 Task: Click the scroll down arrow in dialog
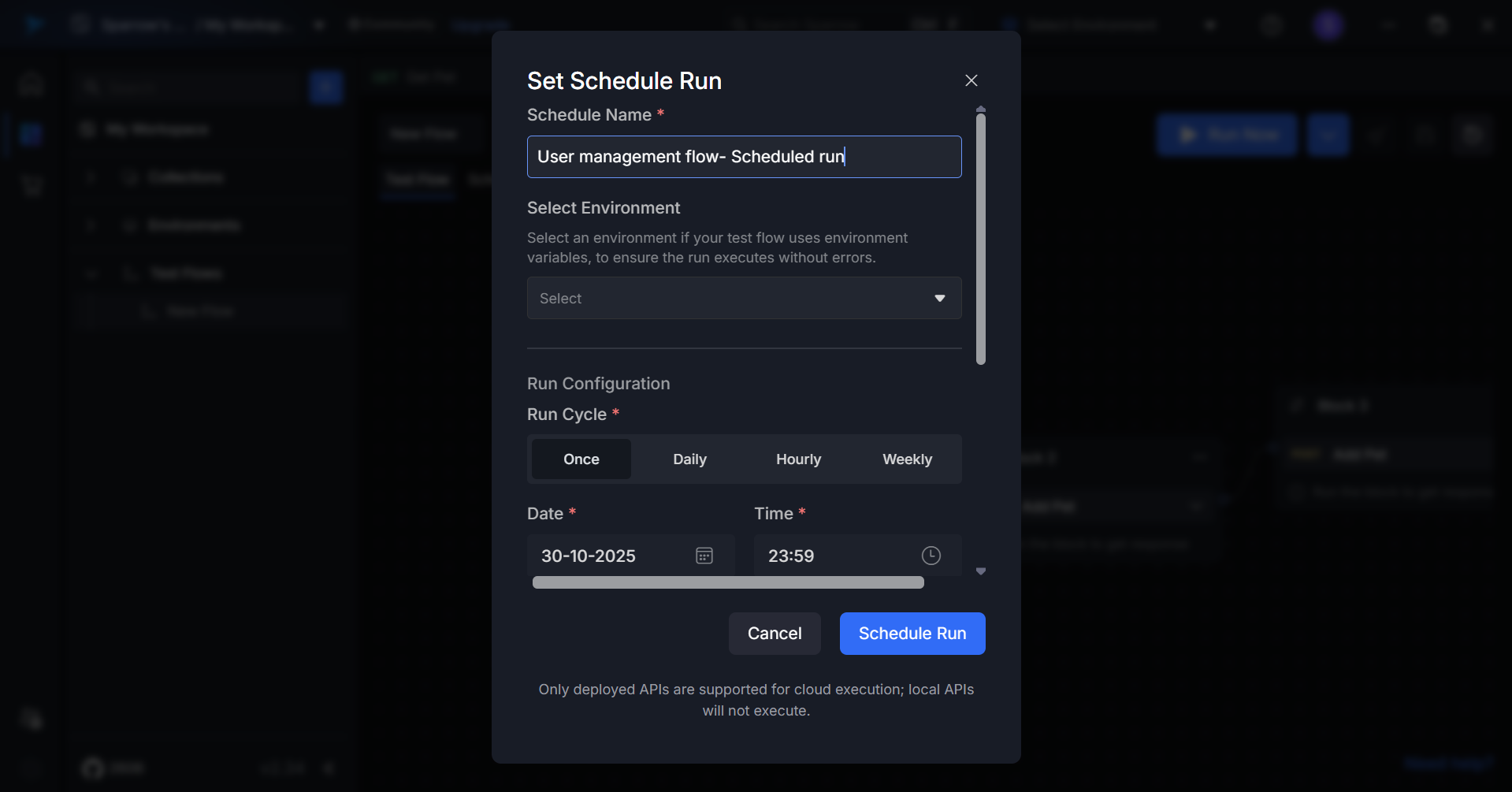(981, 571)
